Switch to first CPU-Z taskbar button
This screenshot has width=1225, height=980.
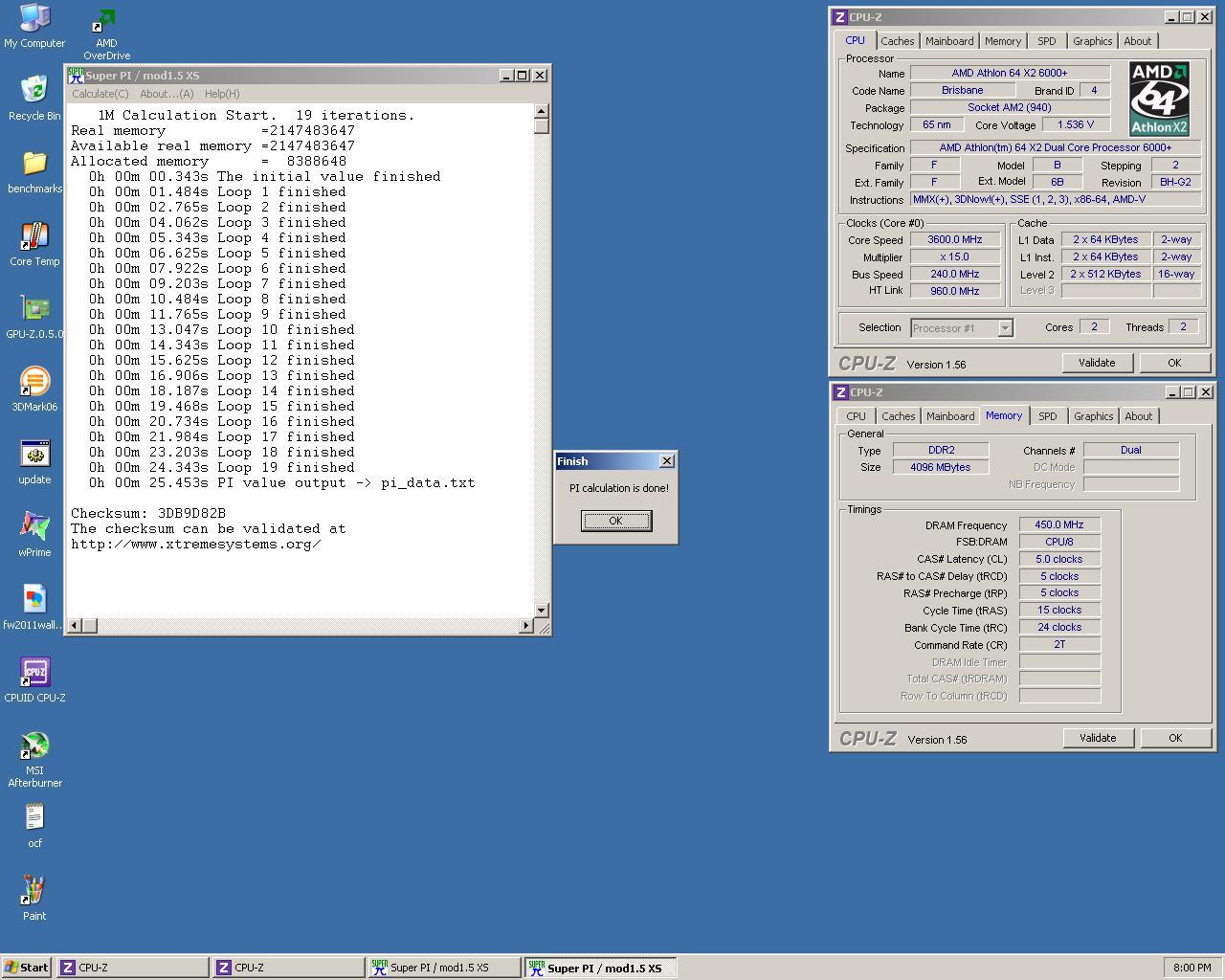coord(133,968)
